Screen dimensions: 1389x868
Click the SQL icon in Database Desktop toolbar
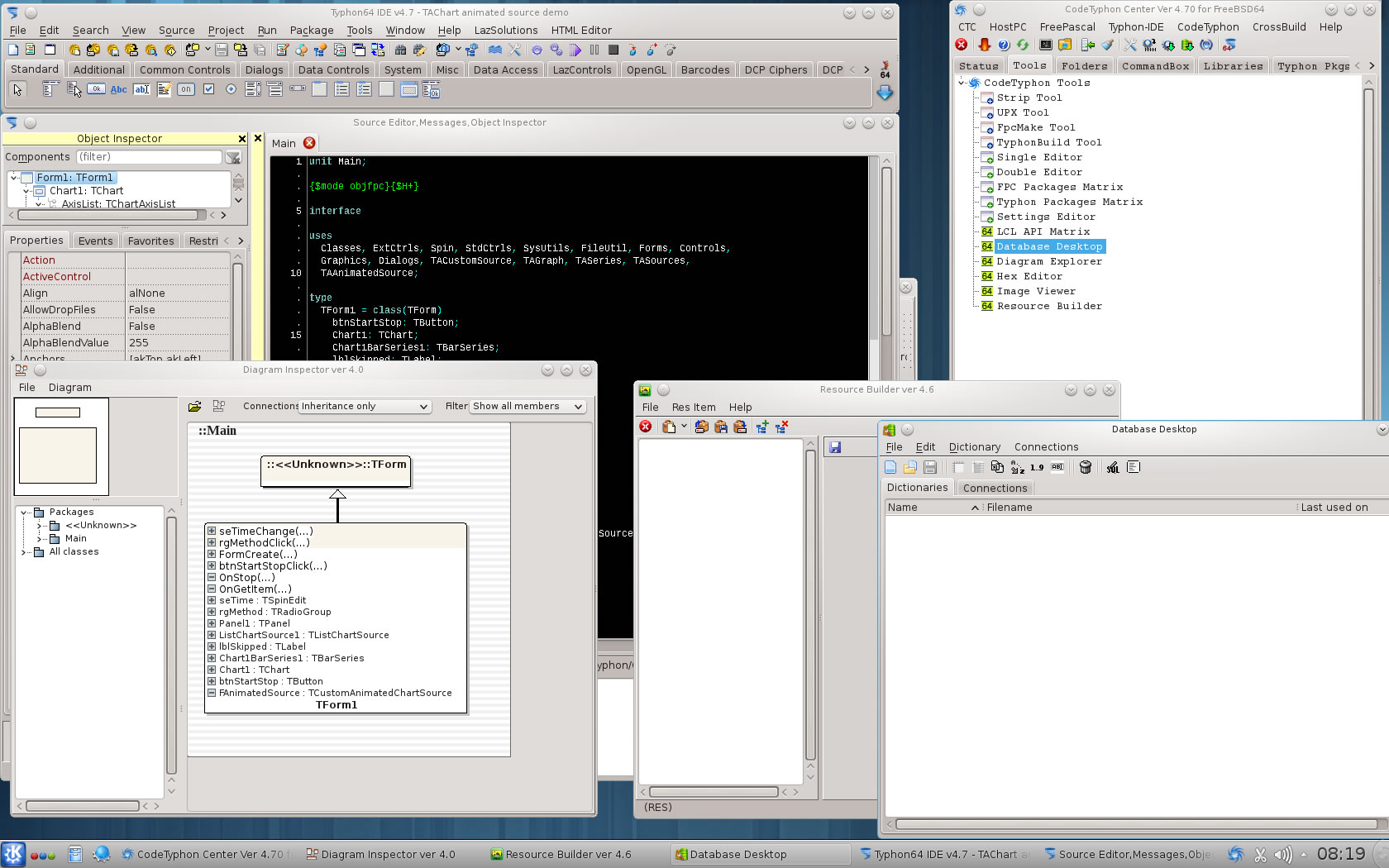click(x=1113, y=467)
